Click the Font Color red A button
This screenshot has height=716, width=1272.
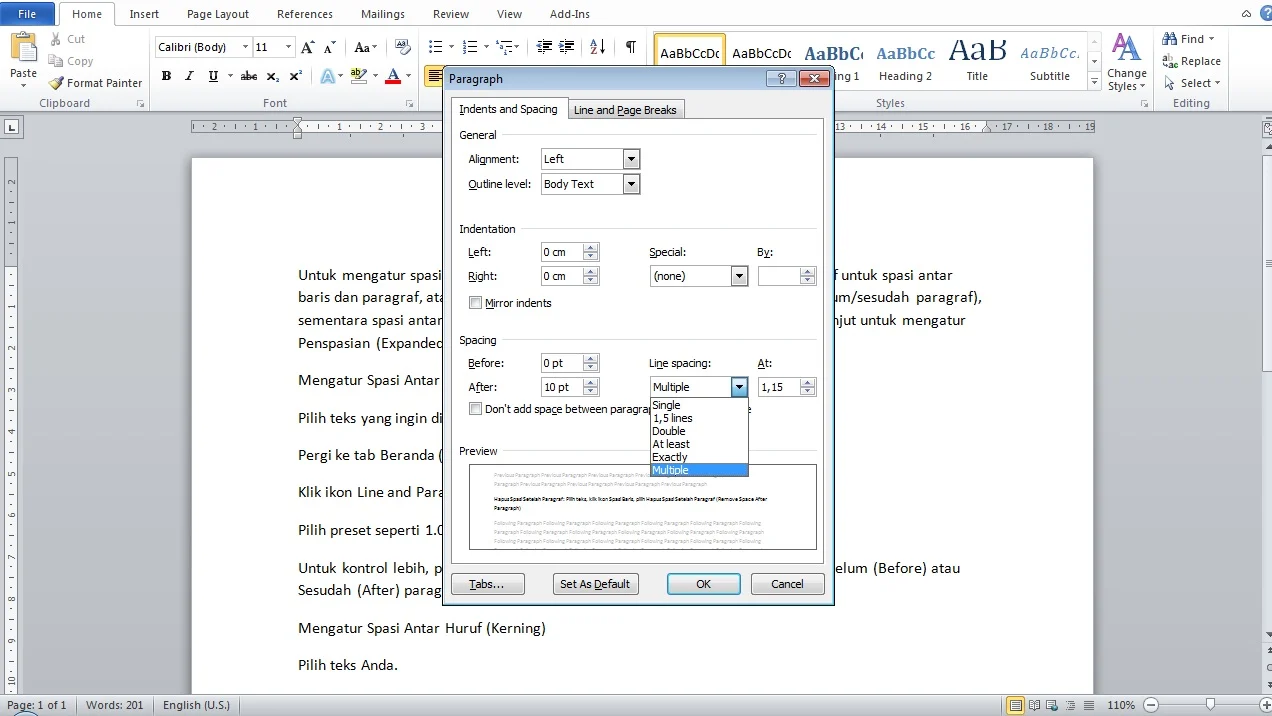pos(392,76)
